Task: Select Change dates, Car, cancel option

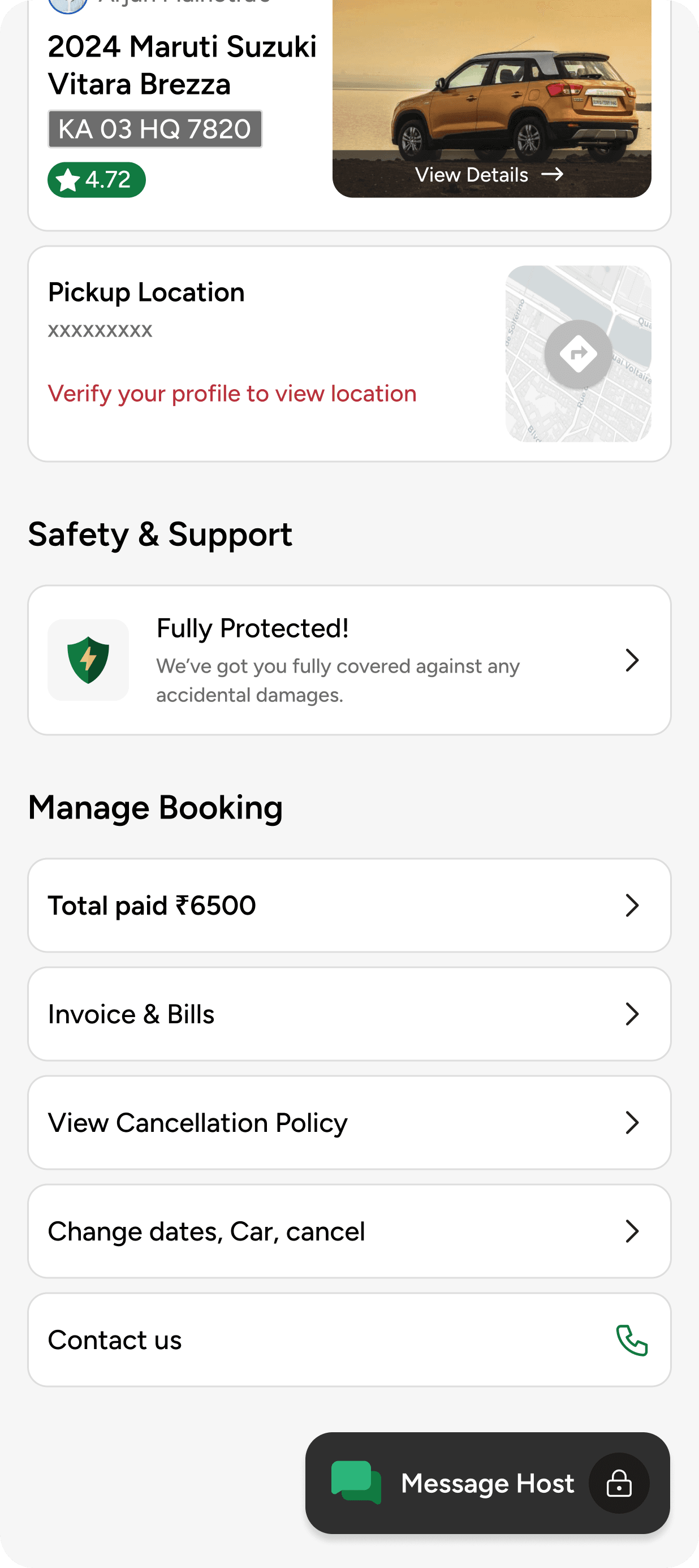Action: coord(349,1231)
